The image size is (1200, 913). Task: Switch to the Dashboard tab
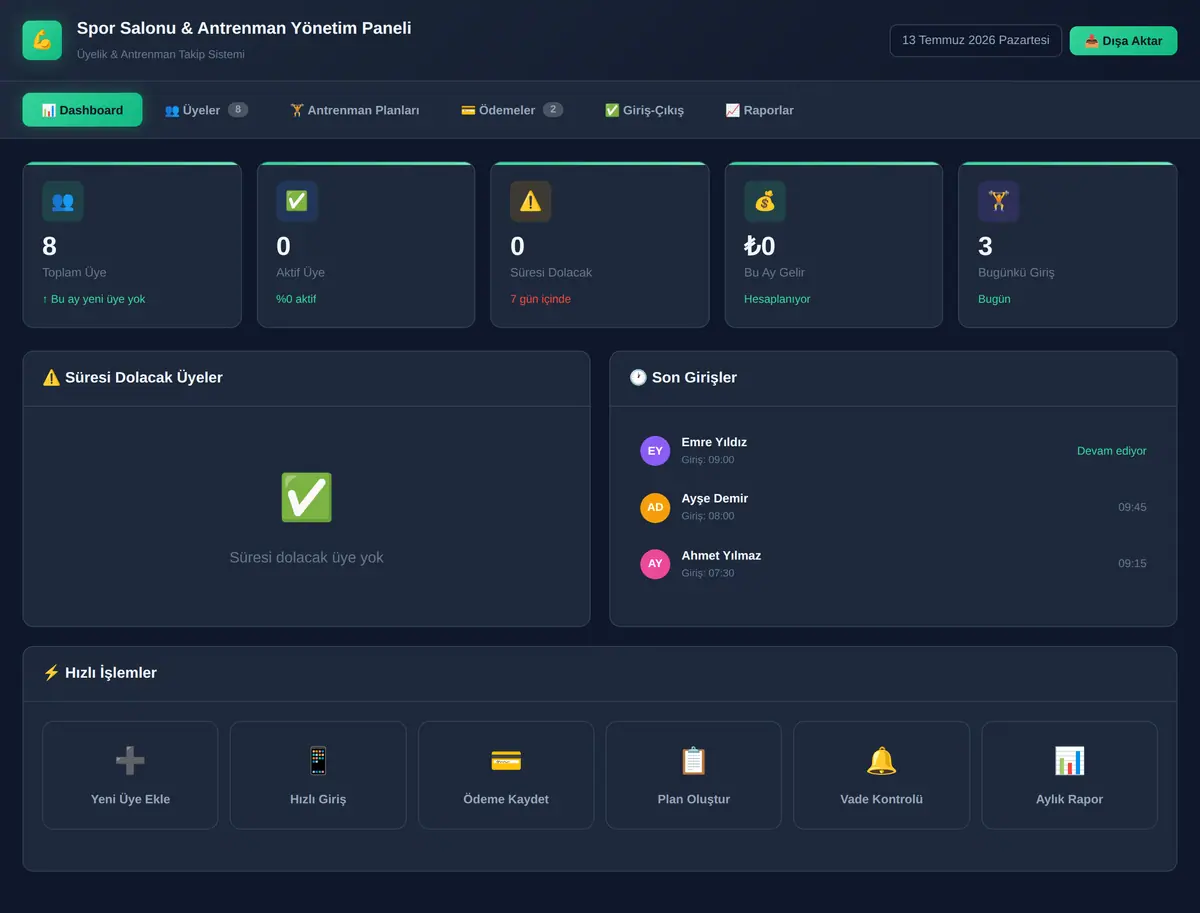(82, 110)
